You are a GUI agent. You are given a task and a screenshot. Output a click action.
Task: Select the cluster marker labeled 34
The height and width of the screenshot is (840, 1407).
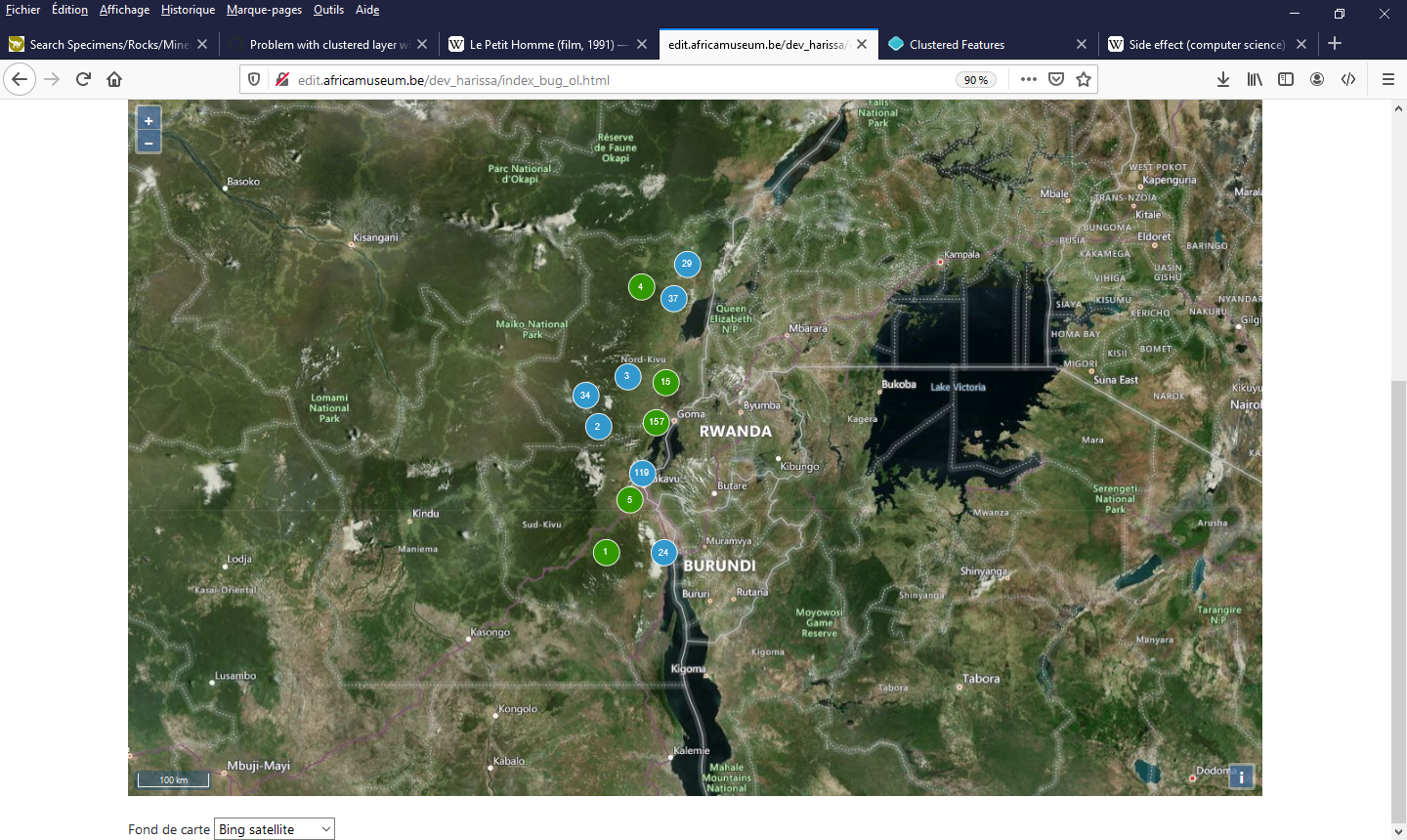click(x=585, y=396)
